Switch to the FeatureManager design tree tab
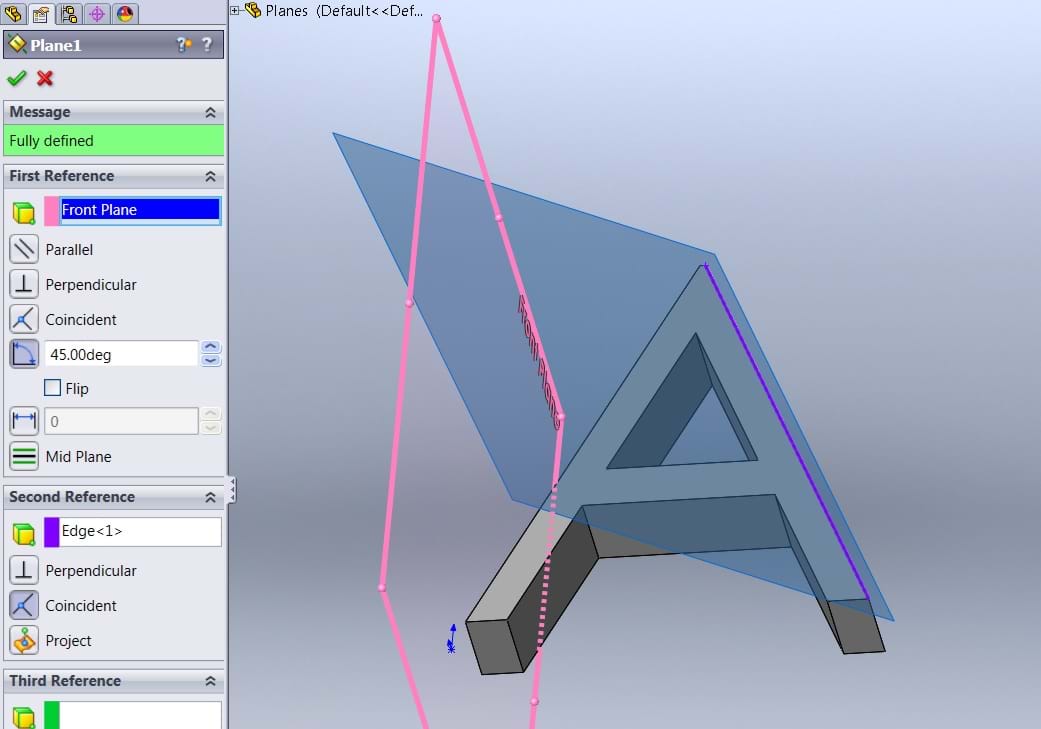This screenshot has width=1041, height=729. coord(14,13)
